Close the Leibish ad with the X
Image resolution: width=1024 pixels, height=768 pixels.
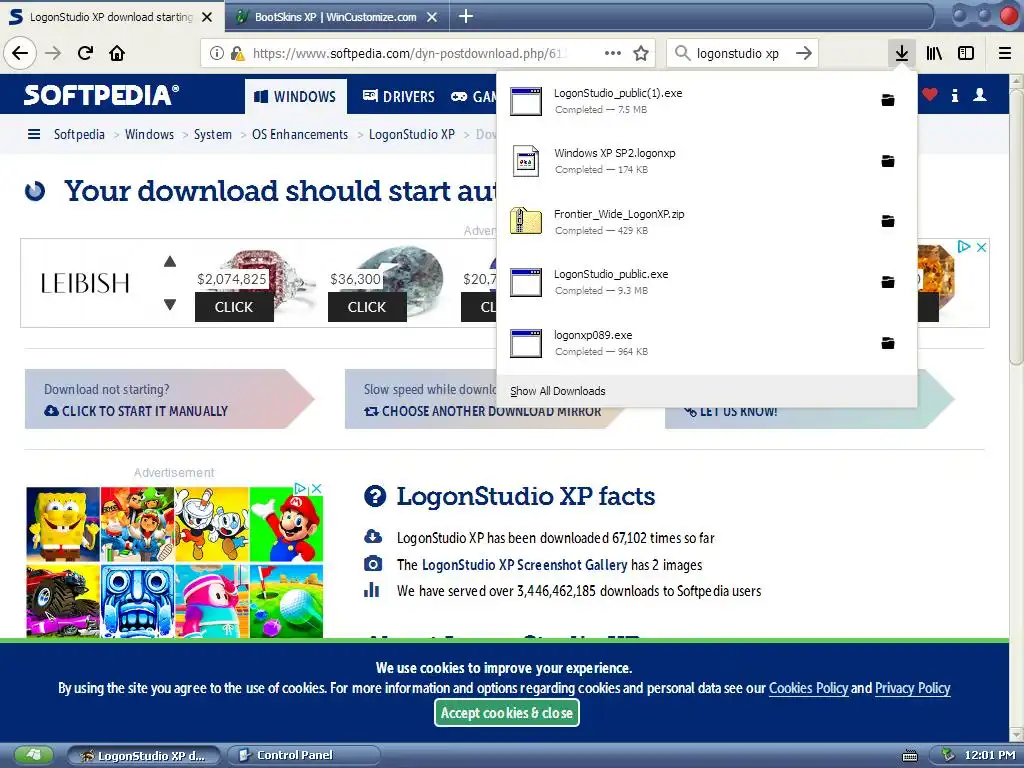tap(981, 247)
